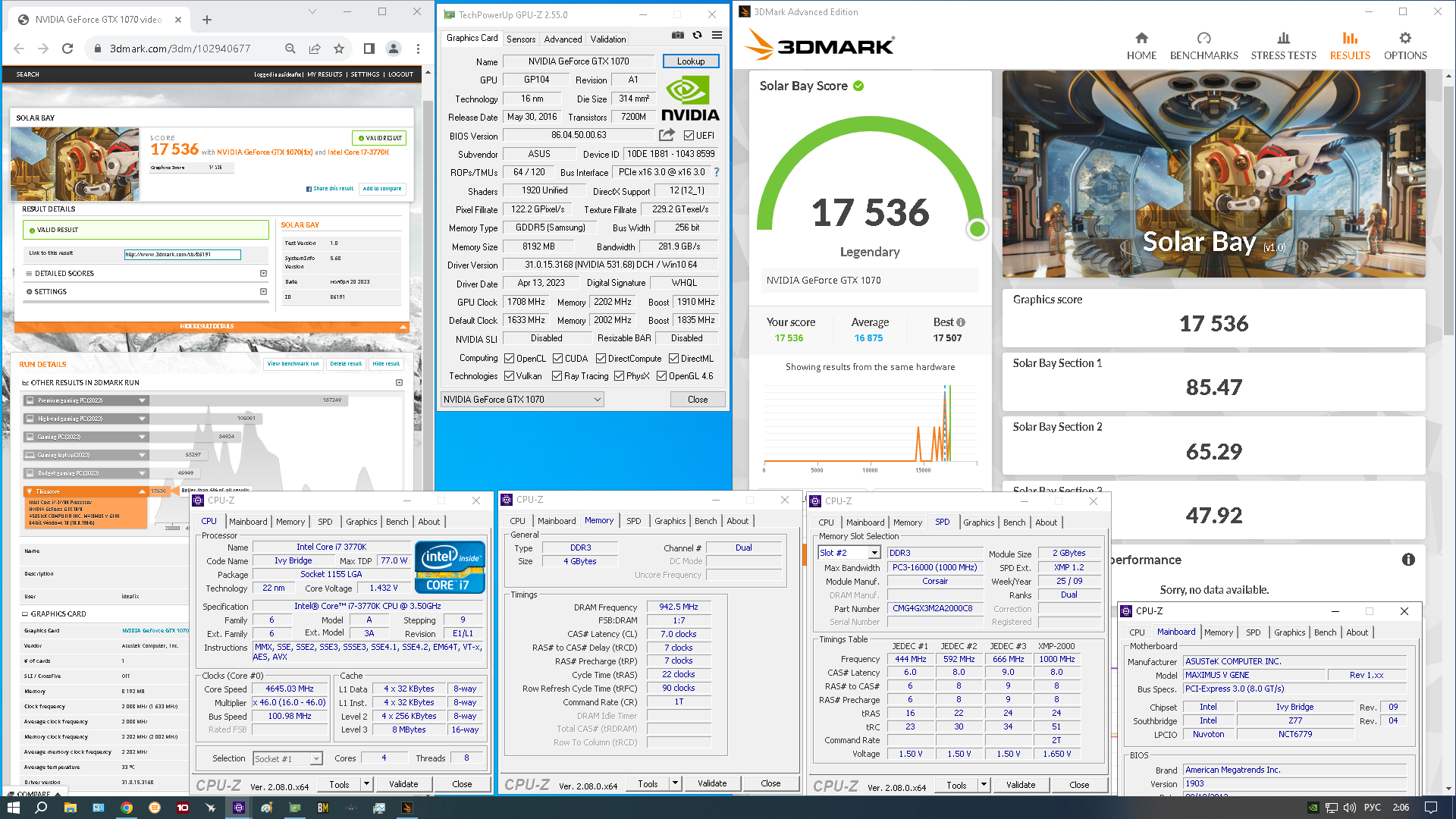Image resolution: width=1456 pixels, height=819 pixels.
Task: Open RESULTS tab in 3DMark
Action: point(1350,45)
